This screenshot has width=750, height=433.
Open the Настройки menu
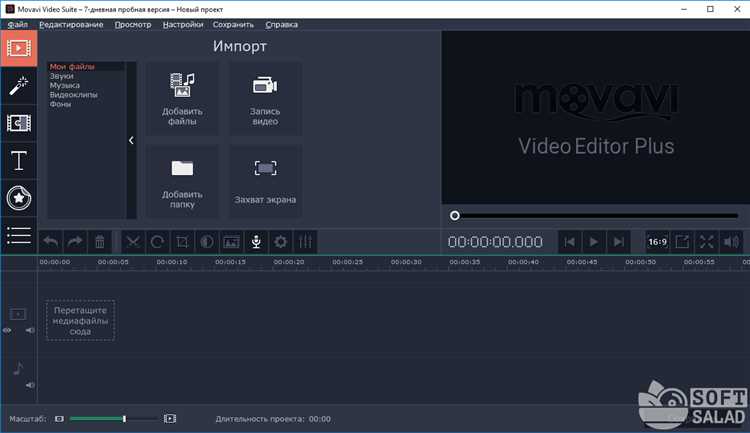click(x=183, y=24)
